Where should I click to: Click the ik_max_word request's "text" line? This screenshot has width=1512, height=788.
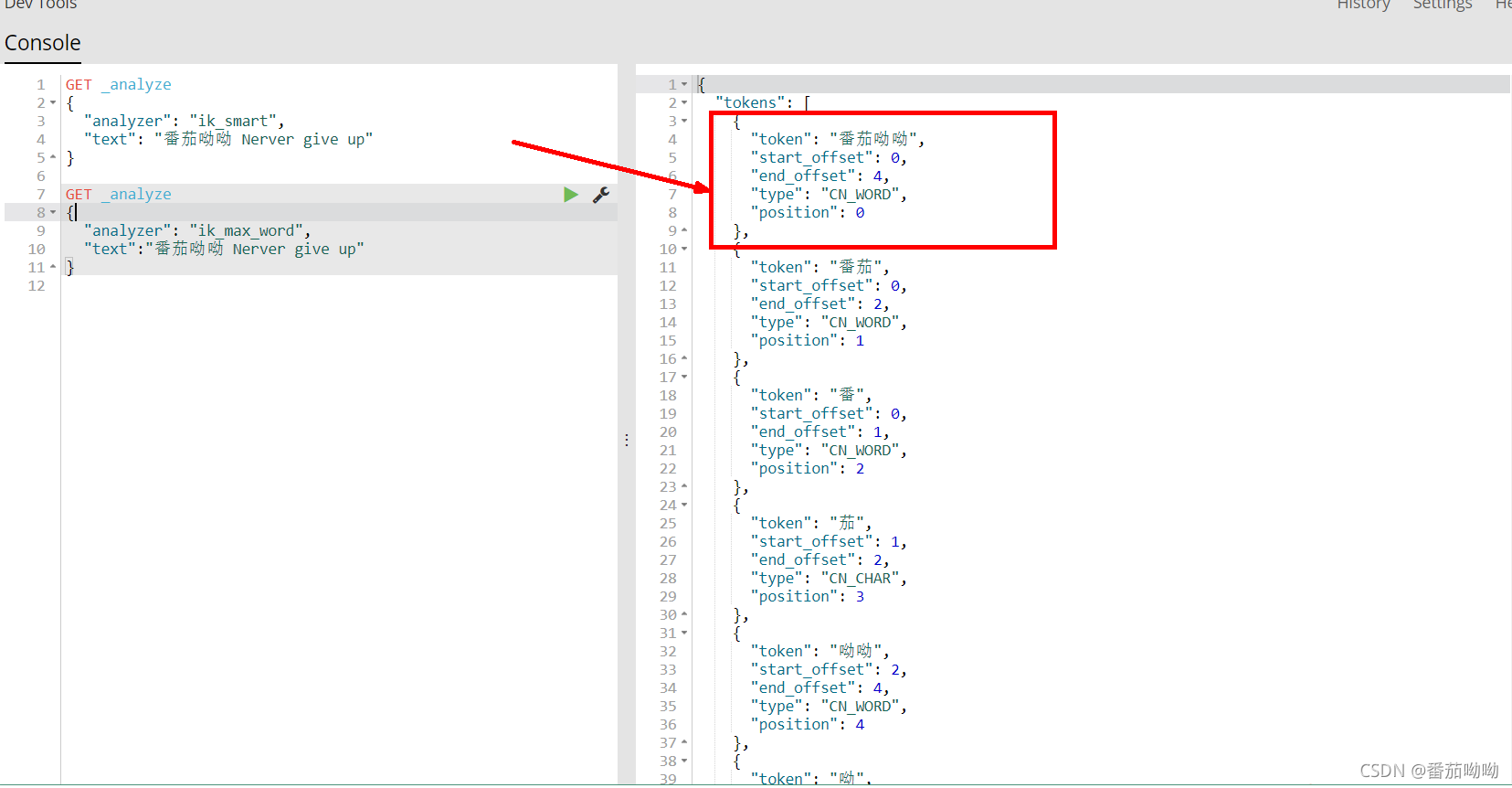(x=223, y=249)
